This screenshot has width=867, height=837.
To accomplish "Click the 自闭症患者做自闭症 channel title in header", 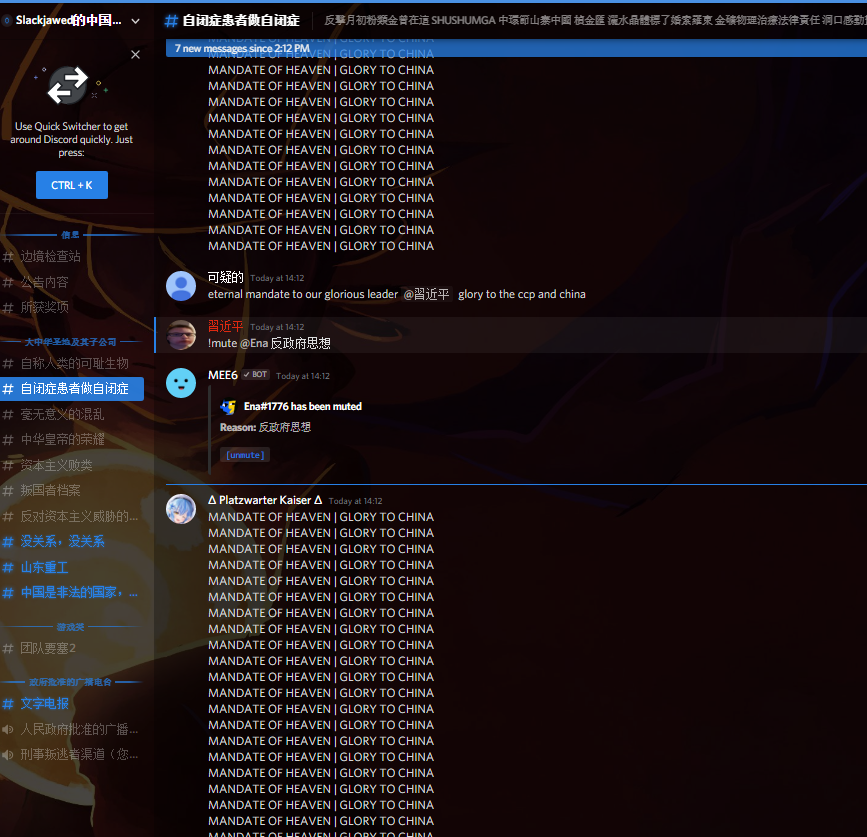I will click(x=241, y=21).
